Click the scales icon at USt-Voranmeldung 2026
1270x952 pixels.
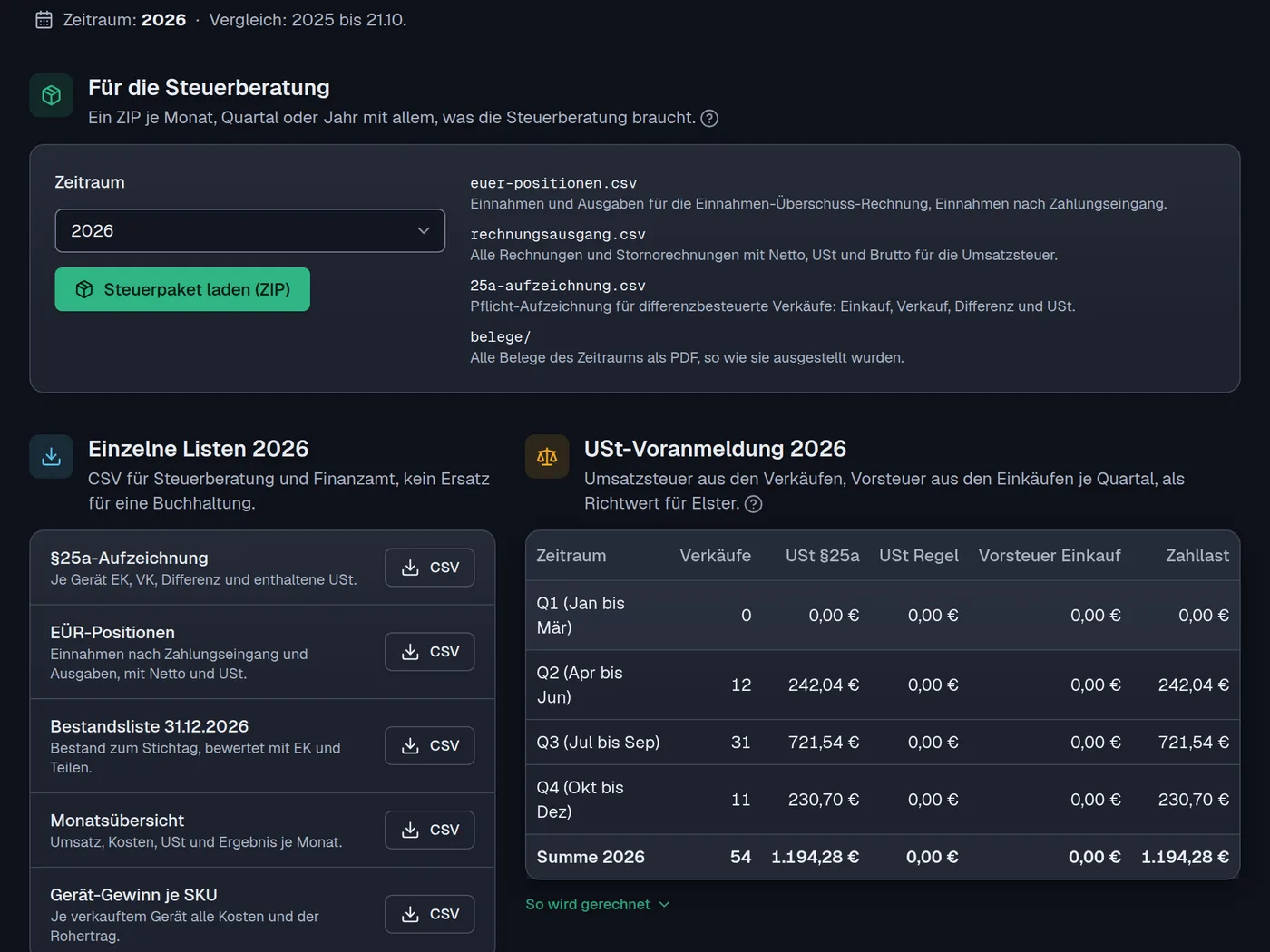point(547,456)
